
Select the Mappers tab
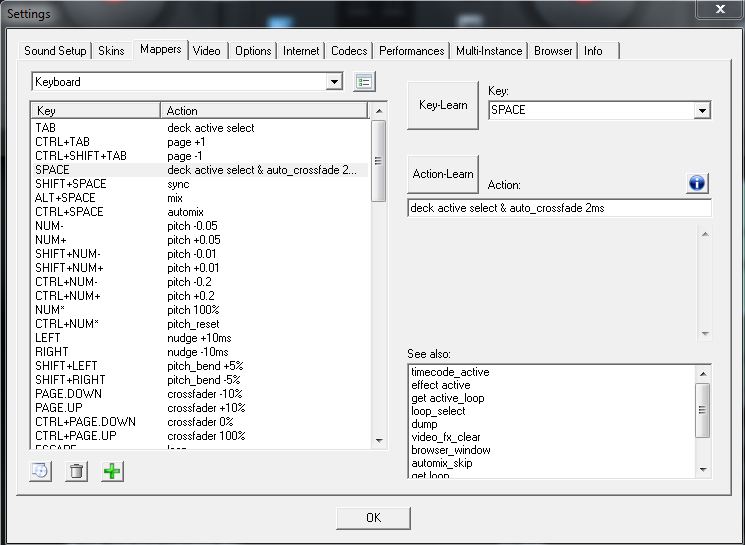tap(161, 49)
